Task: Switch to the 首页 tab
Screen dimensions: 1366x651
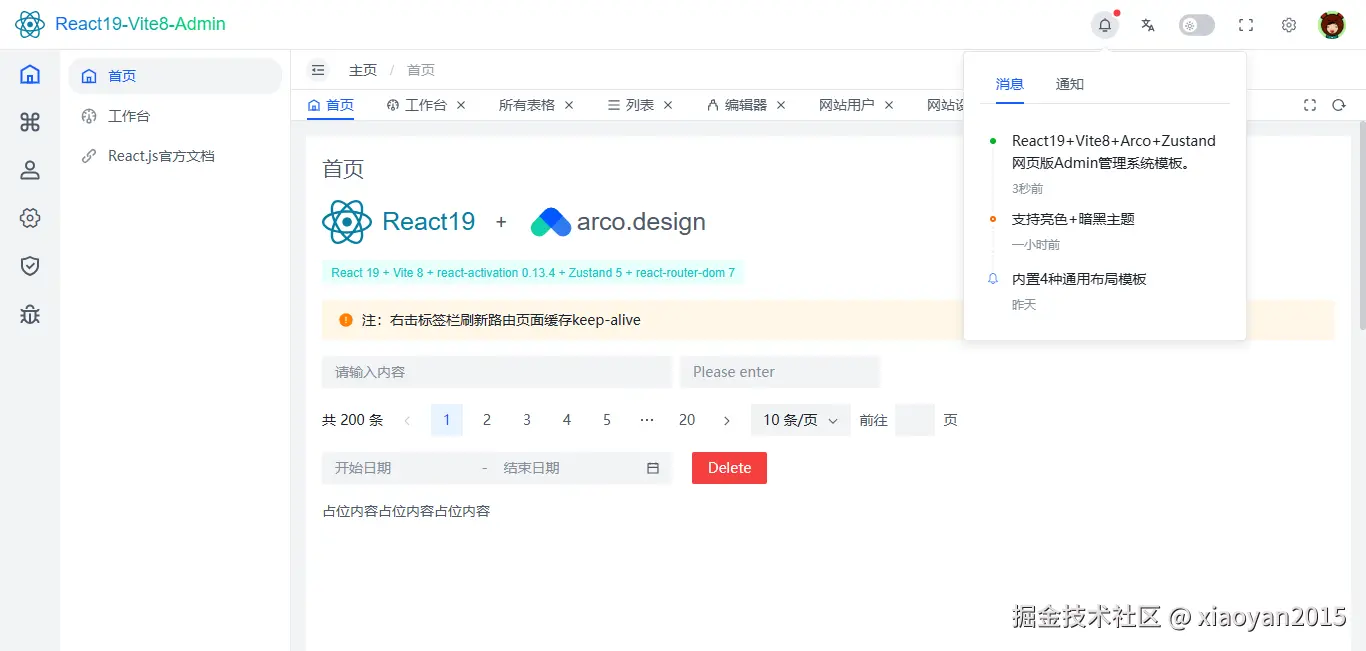Action: point(331,105)
